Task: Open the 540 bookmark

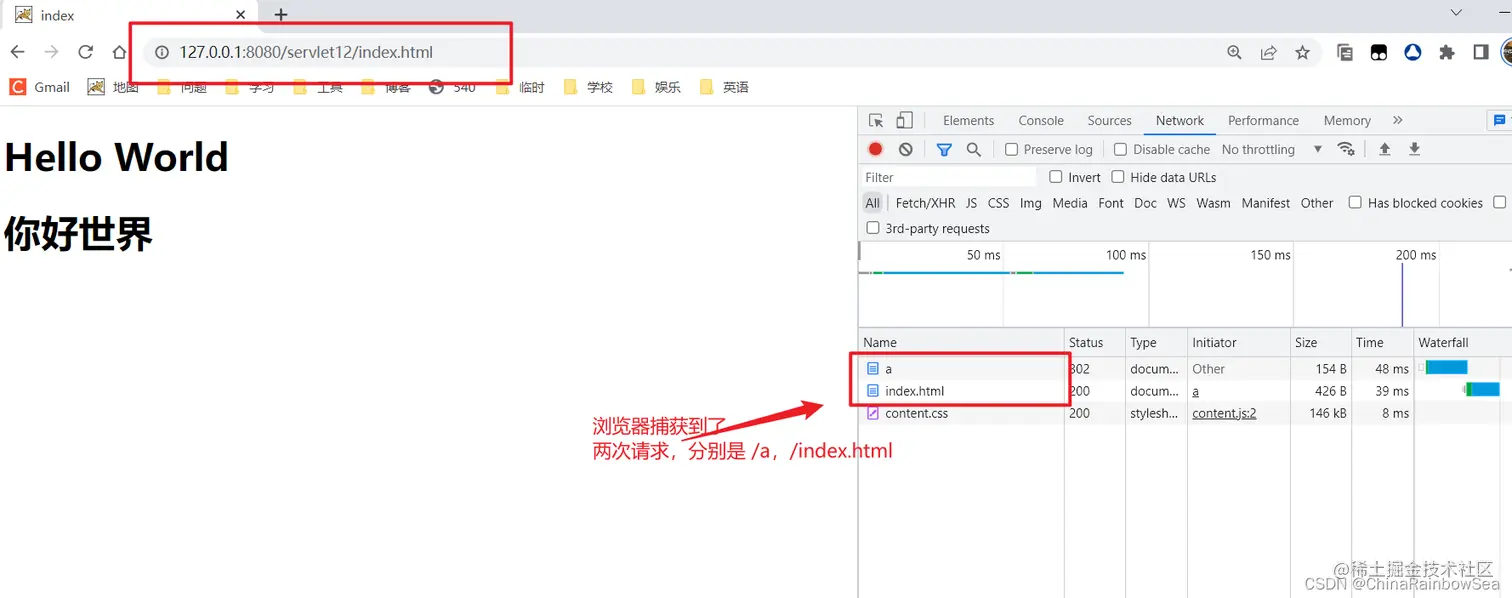Action: (452, 87)
